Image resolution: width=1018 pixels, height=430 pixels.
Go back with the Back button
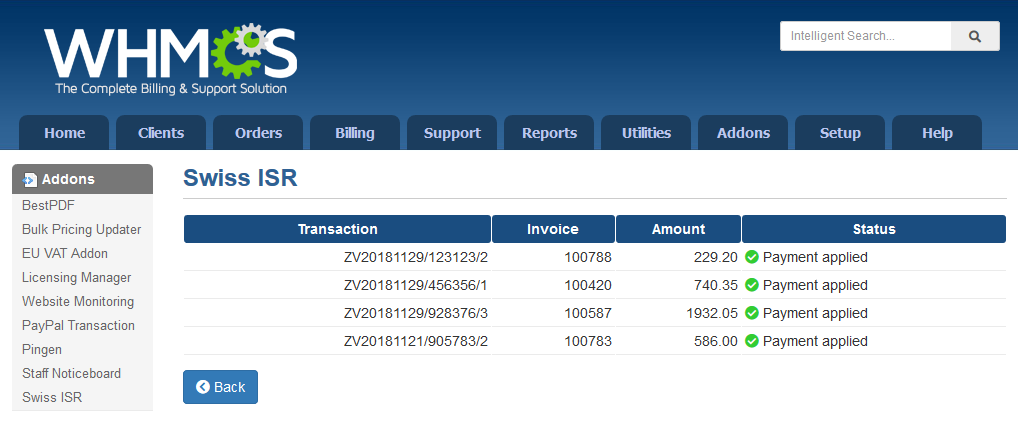coord(220,387)
